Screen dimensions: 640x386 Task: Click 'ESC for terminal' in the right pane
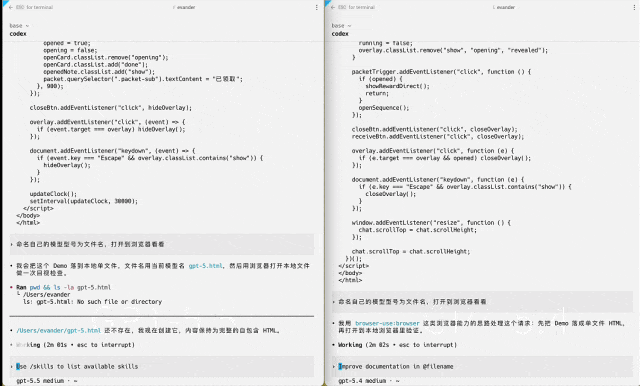pos(357,7)
